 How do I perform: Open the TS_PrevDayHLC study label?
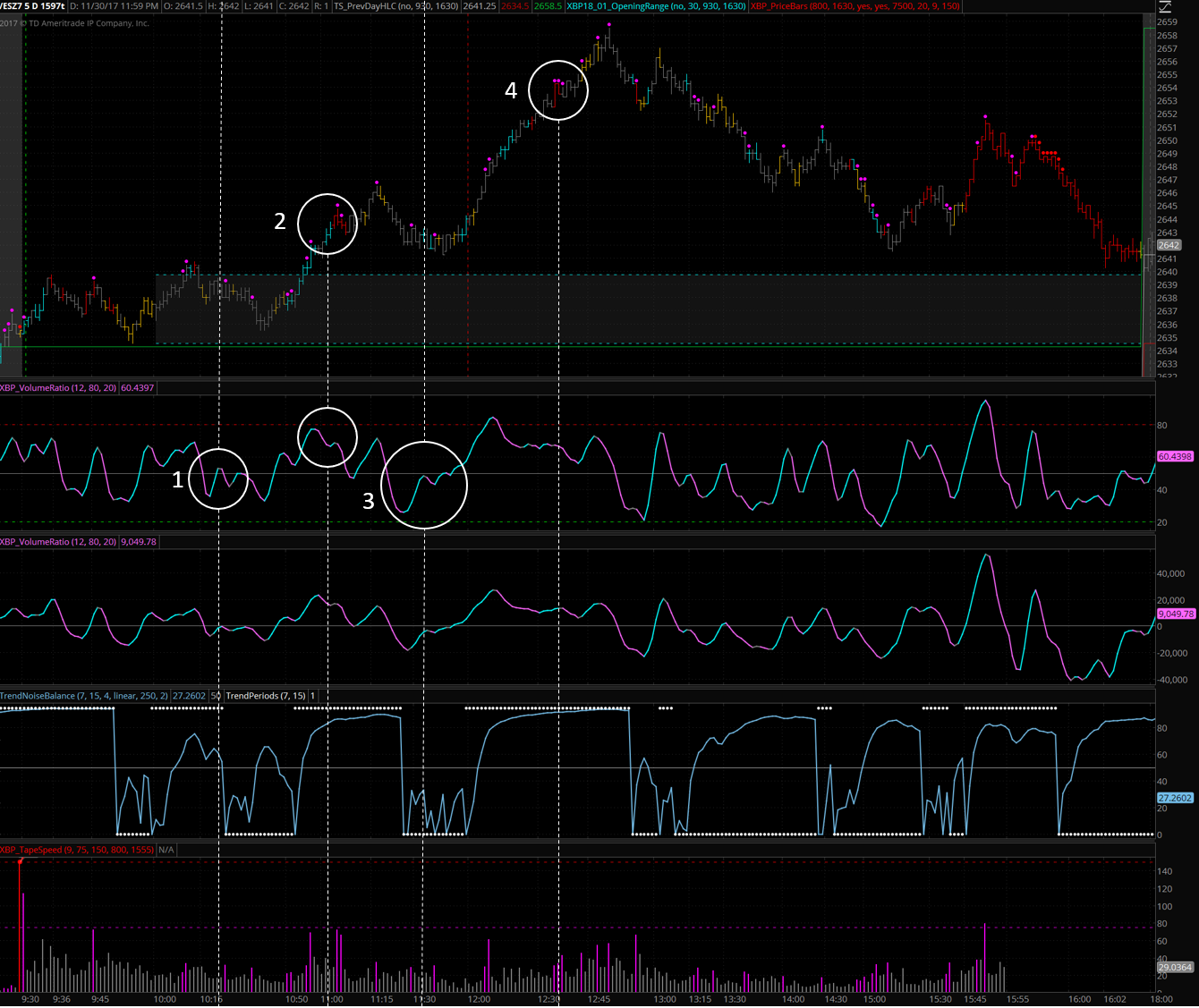[x=396, y=6]
